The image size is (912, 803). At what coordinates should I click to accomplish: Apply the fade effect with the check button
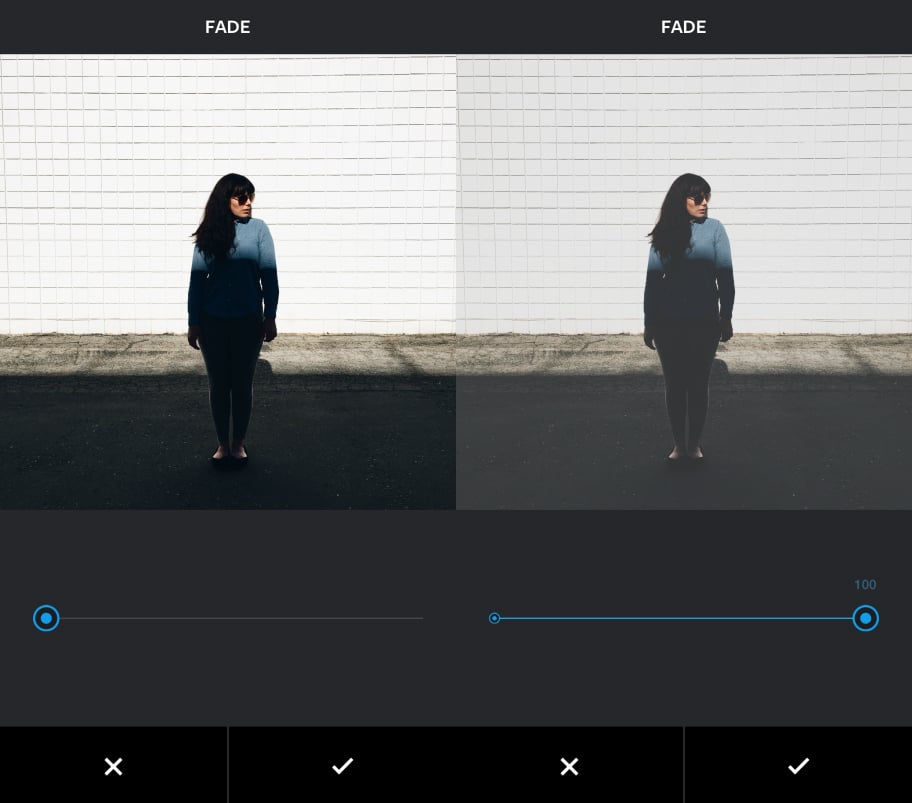click(342, 766)
